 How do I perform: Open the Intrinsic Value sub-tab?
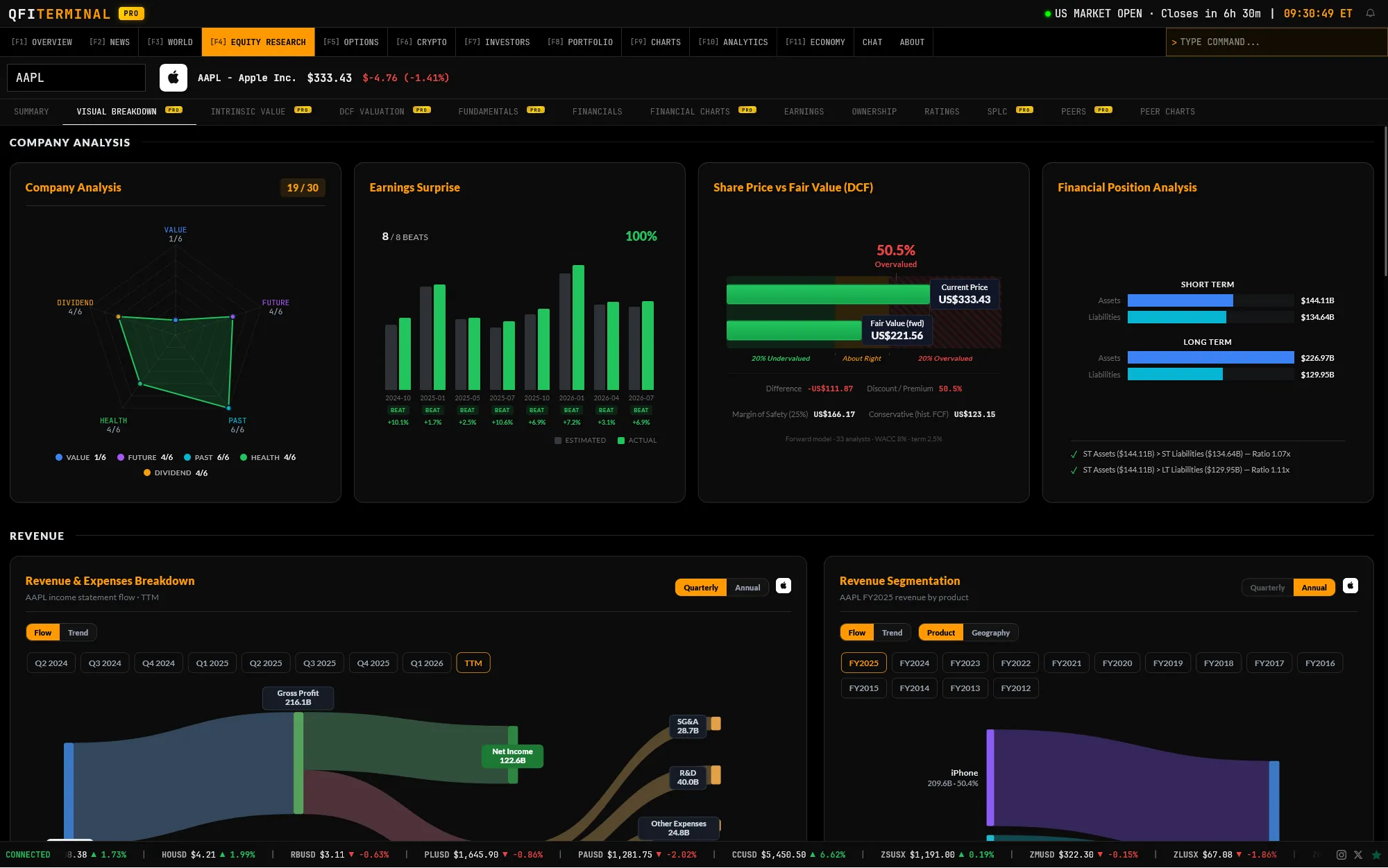tap(261, 112)
